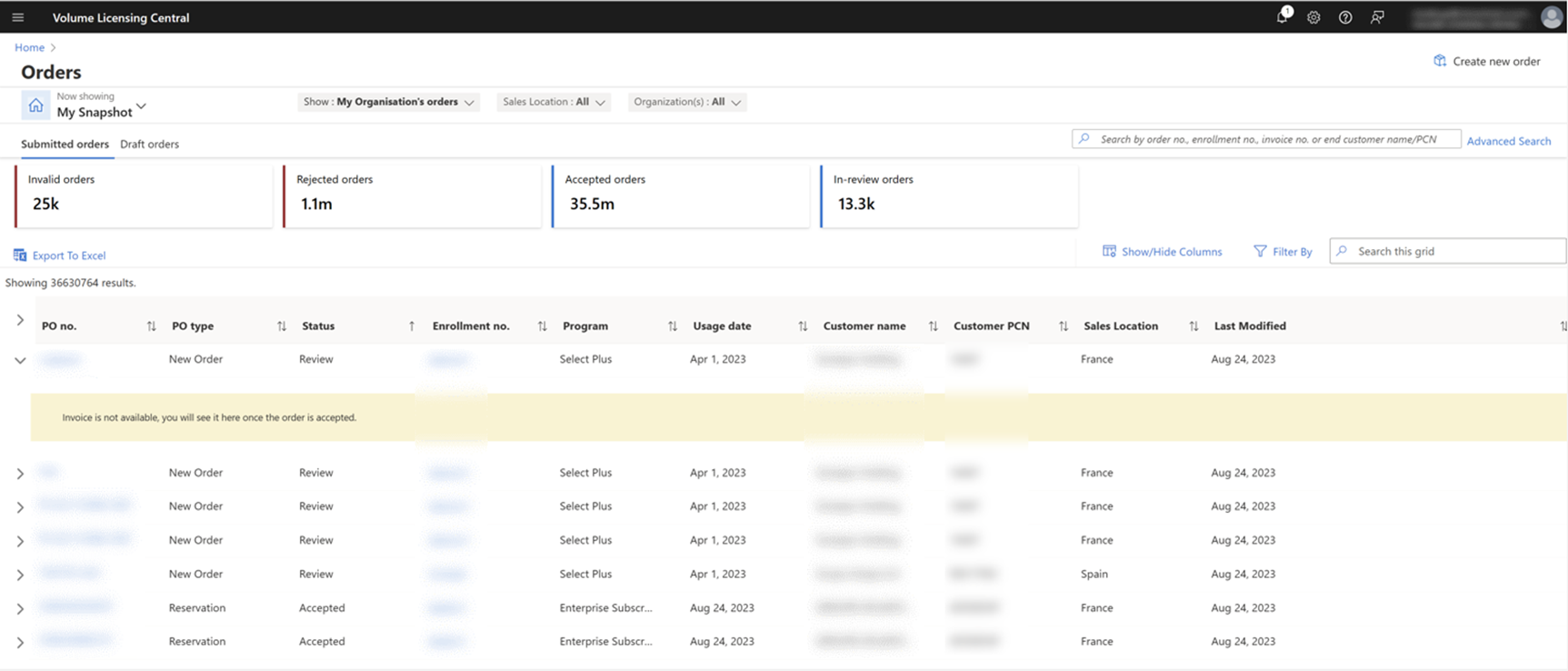Sort by Program using its sort arrows
The image size is (1568, 671).
point(673,326)
